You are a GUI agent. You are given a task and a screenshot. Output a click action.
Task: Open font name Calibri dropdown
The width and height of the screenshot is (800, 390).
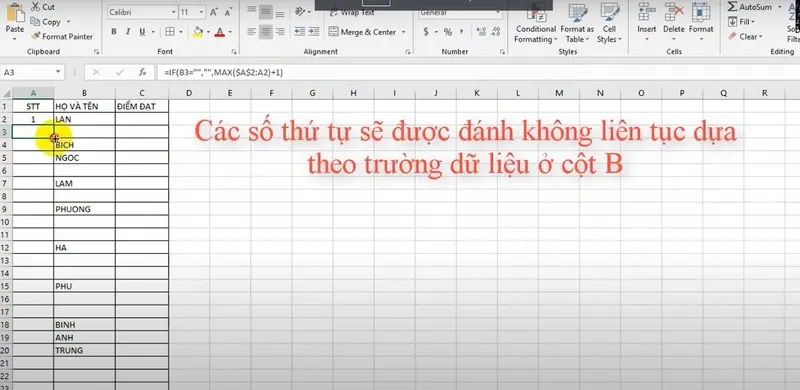click(x=173, y=12)
